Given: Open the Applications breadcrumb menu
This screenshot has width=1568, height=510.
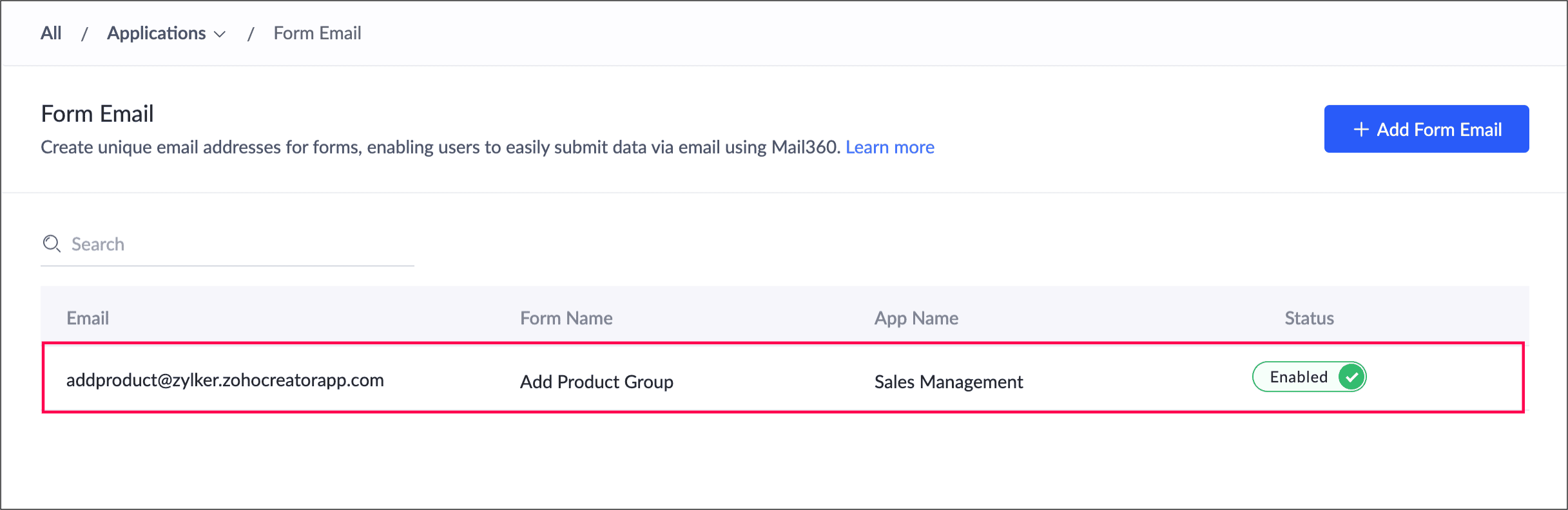Looking at the screenshot, I should point(157,34).
